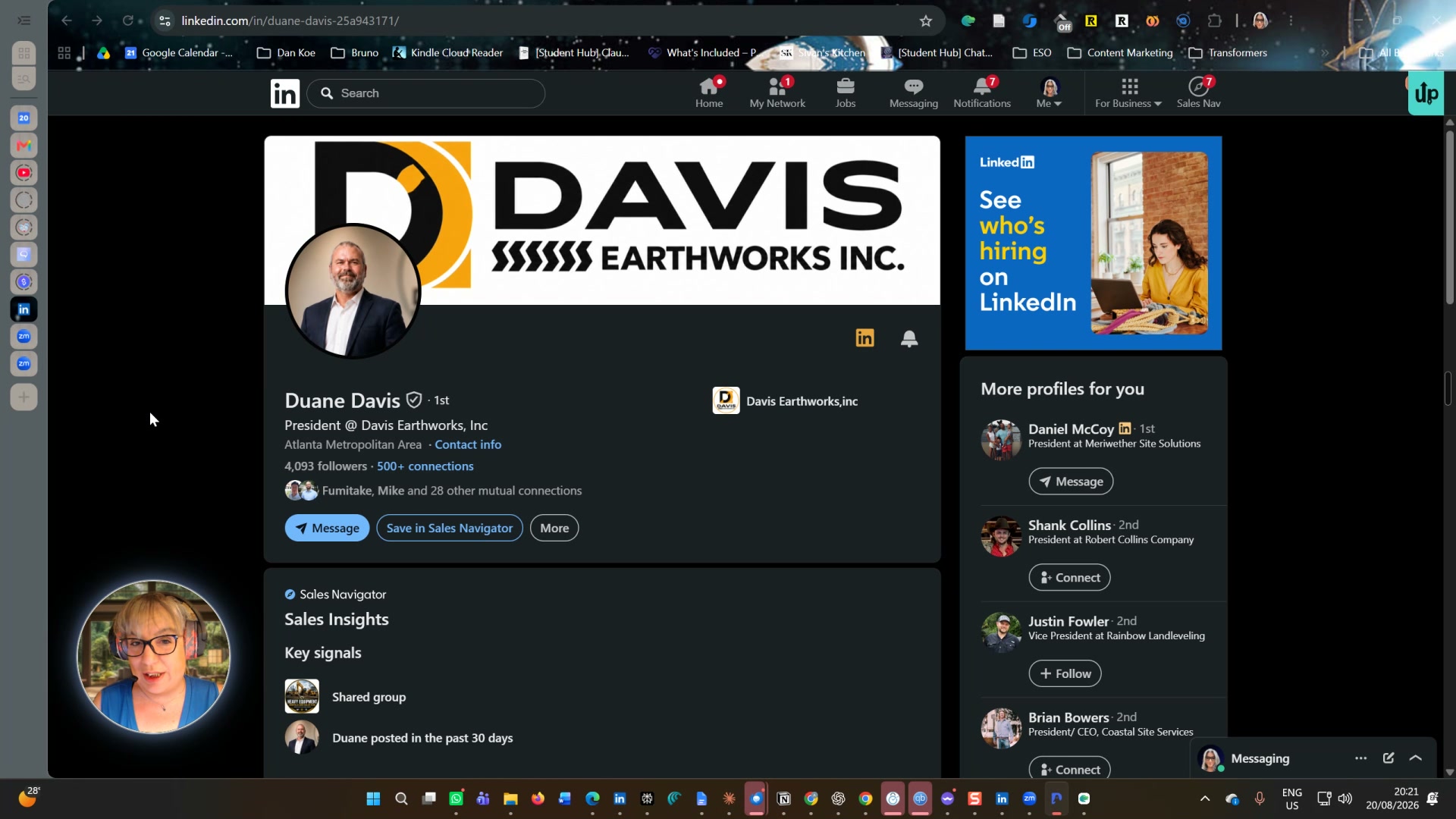1456x819 pixels.
Task: Follow Justin Fowler
Action: click(x=1065, y=673)
